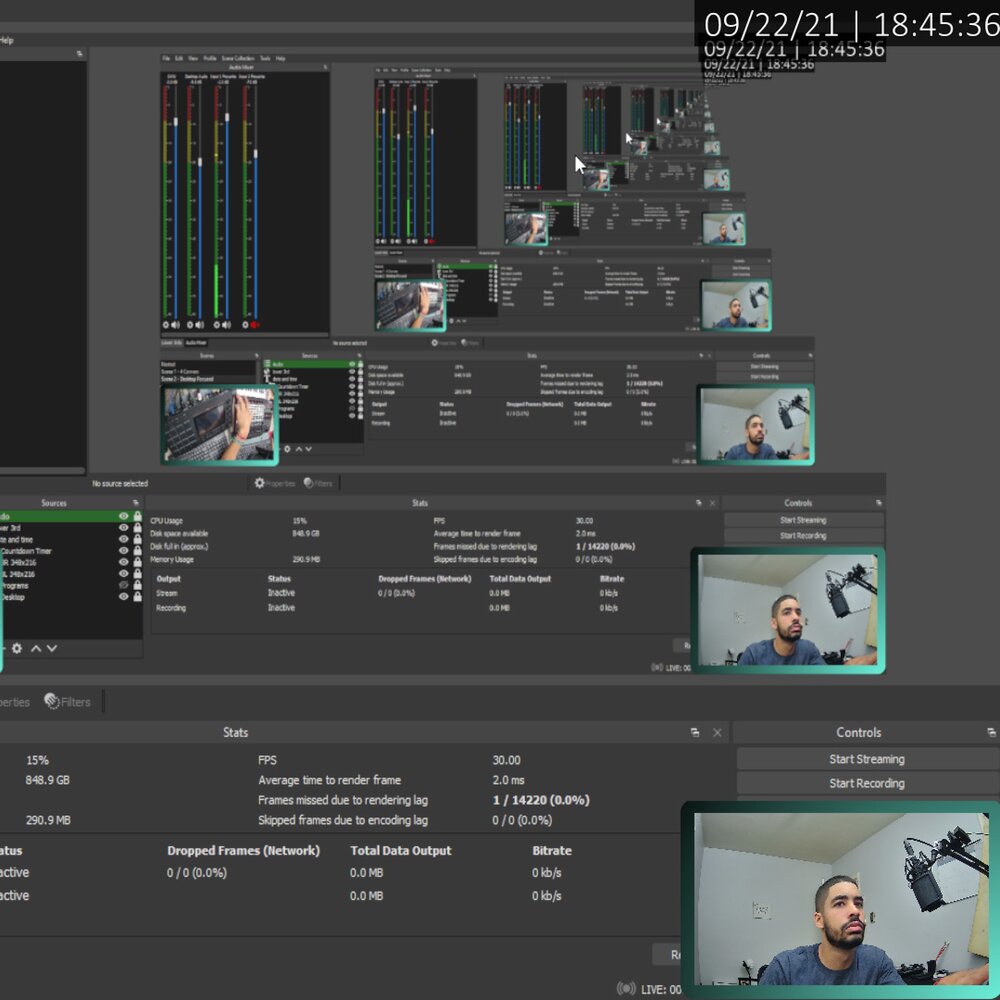Close the largest Stats dock with X

click(717, 733)
